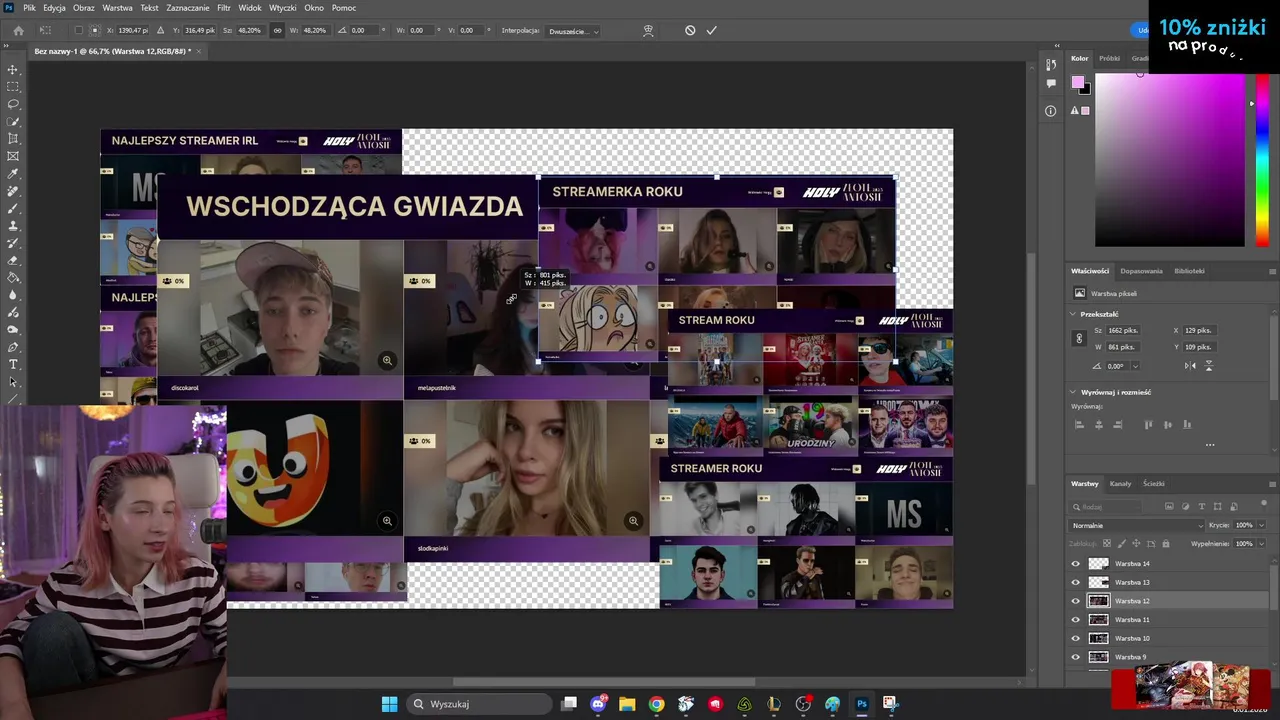The height and width of the screenshot is (720, 1280).
Task: Show more align options ellipsis
Action: click(x=1210, y=445)
